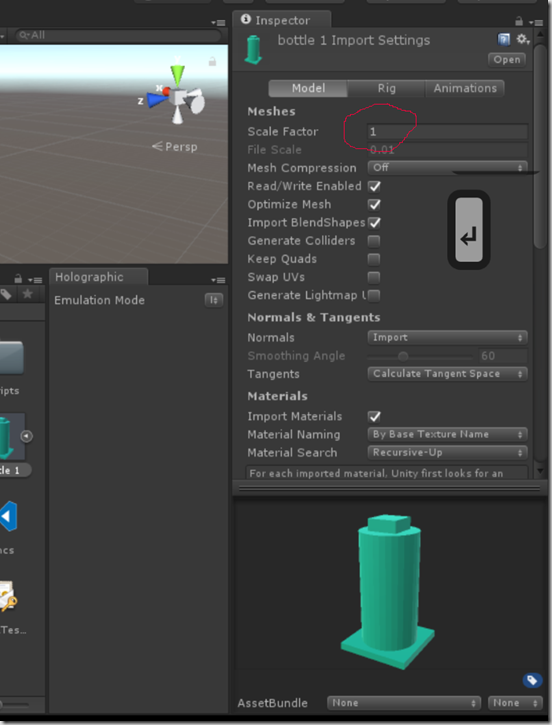The image size is (552, 725).
Task: Open the Material Naming dropdown
Action: tap(448, 434)
